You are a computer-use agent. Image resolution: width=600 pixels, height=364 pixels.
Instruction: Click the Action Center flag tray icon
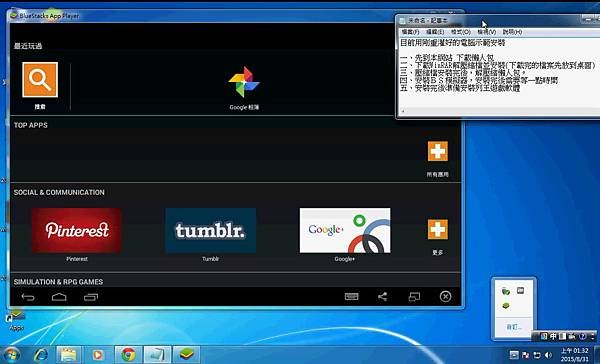click(525, 356)
